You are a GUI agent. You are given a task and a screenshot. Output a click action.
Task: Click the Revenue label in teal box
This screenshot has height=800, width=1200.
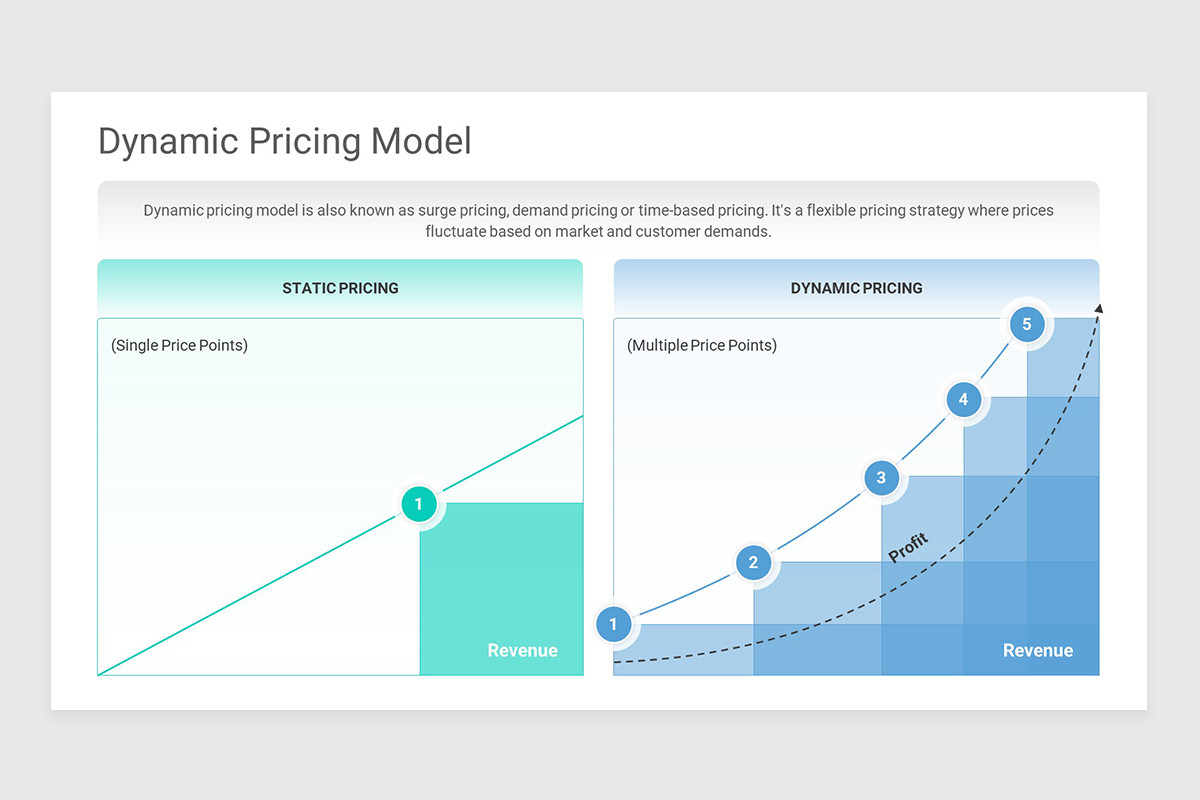(522, 650)
